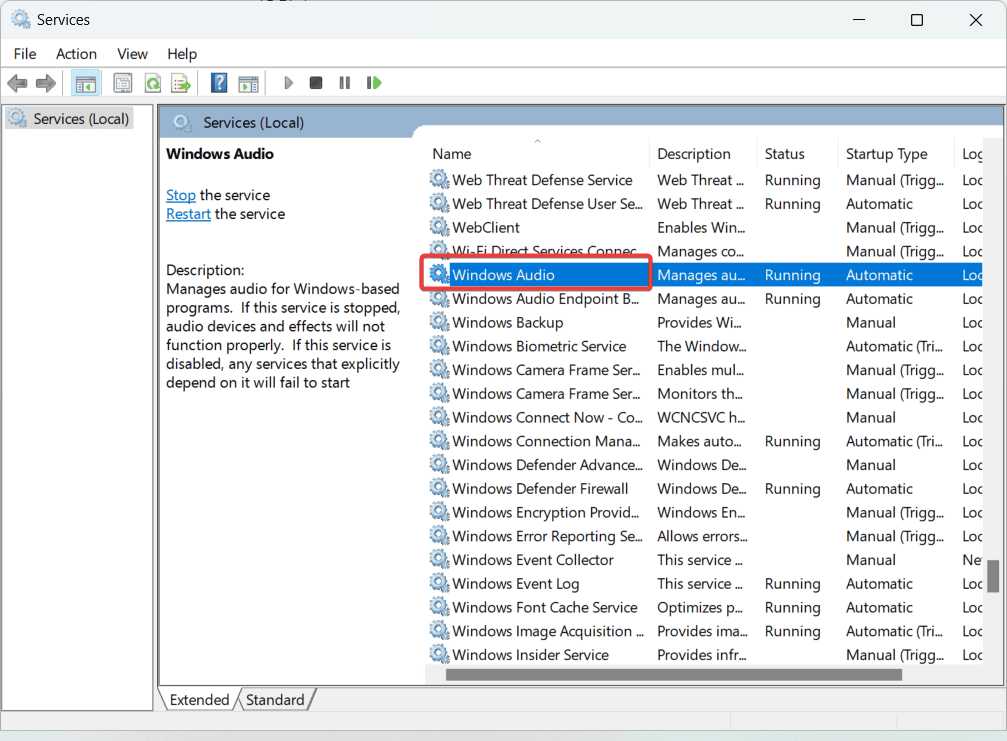Sort by the Status column header
The image size is (1007, 741).
click(798, 154)
